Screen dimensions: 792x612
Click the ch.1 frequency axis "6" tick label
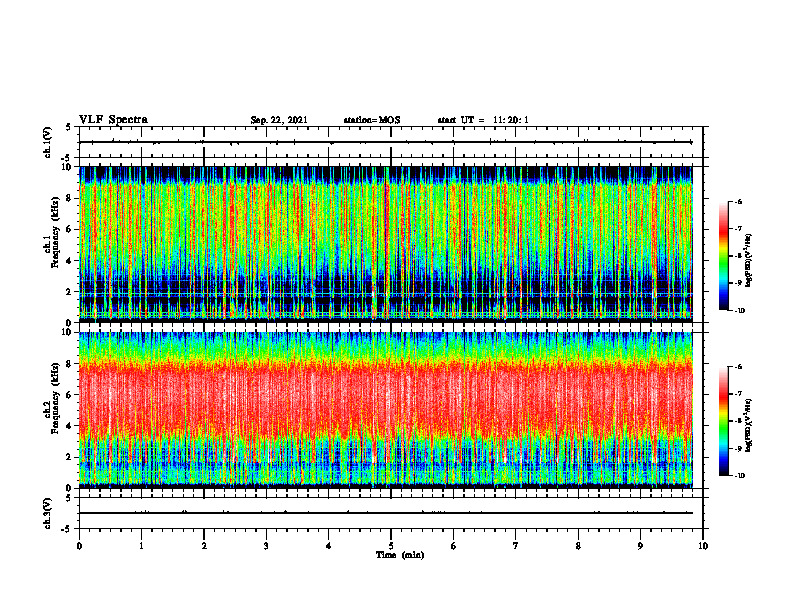tap(70, 230)
